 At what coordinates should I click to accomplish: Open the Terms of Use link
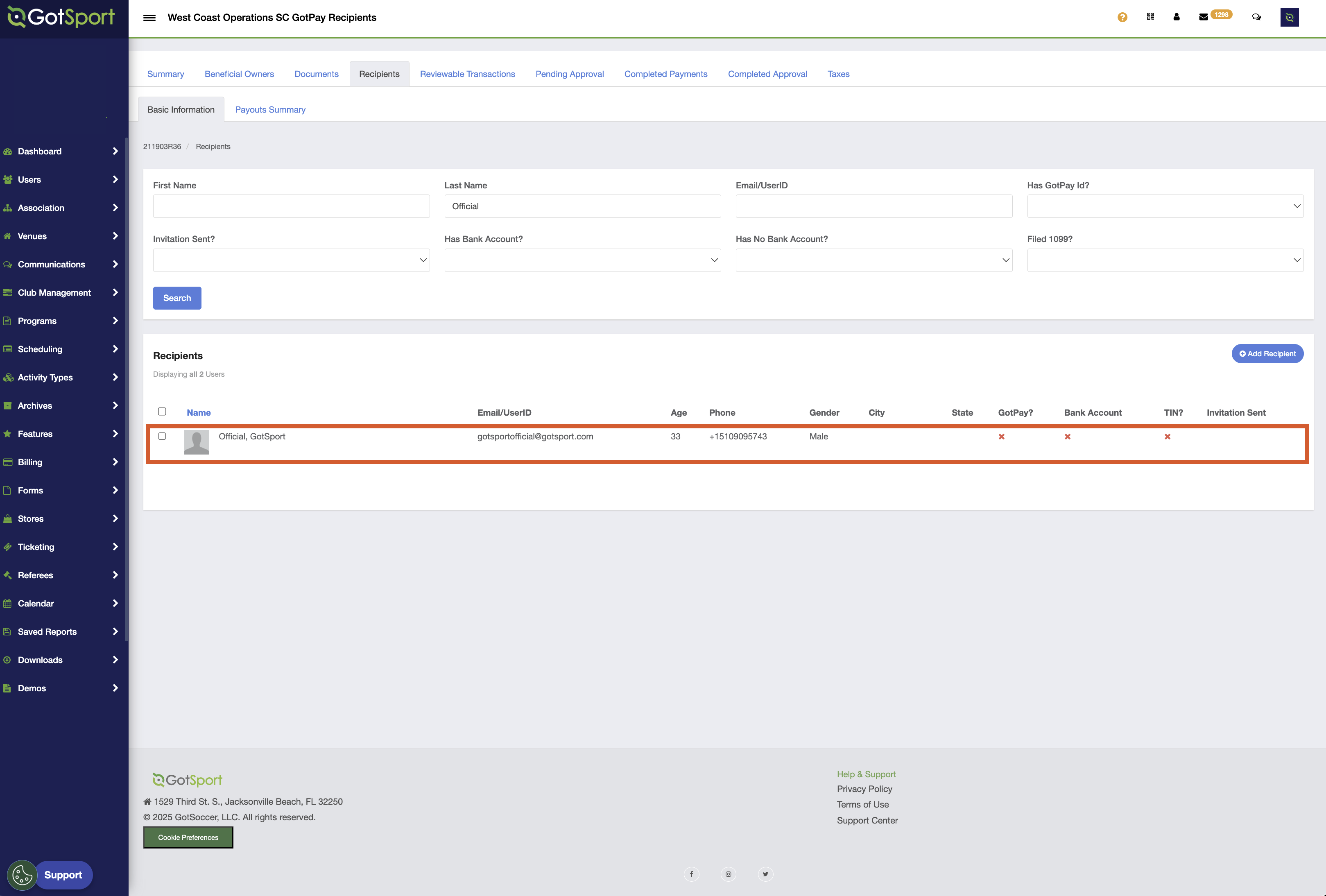point(863,804)
